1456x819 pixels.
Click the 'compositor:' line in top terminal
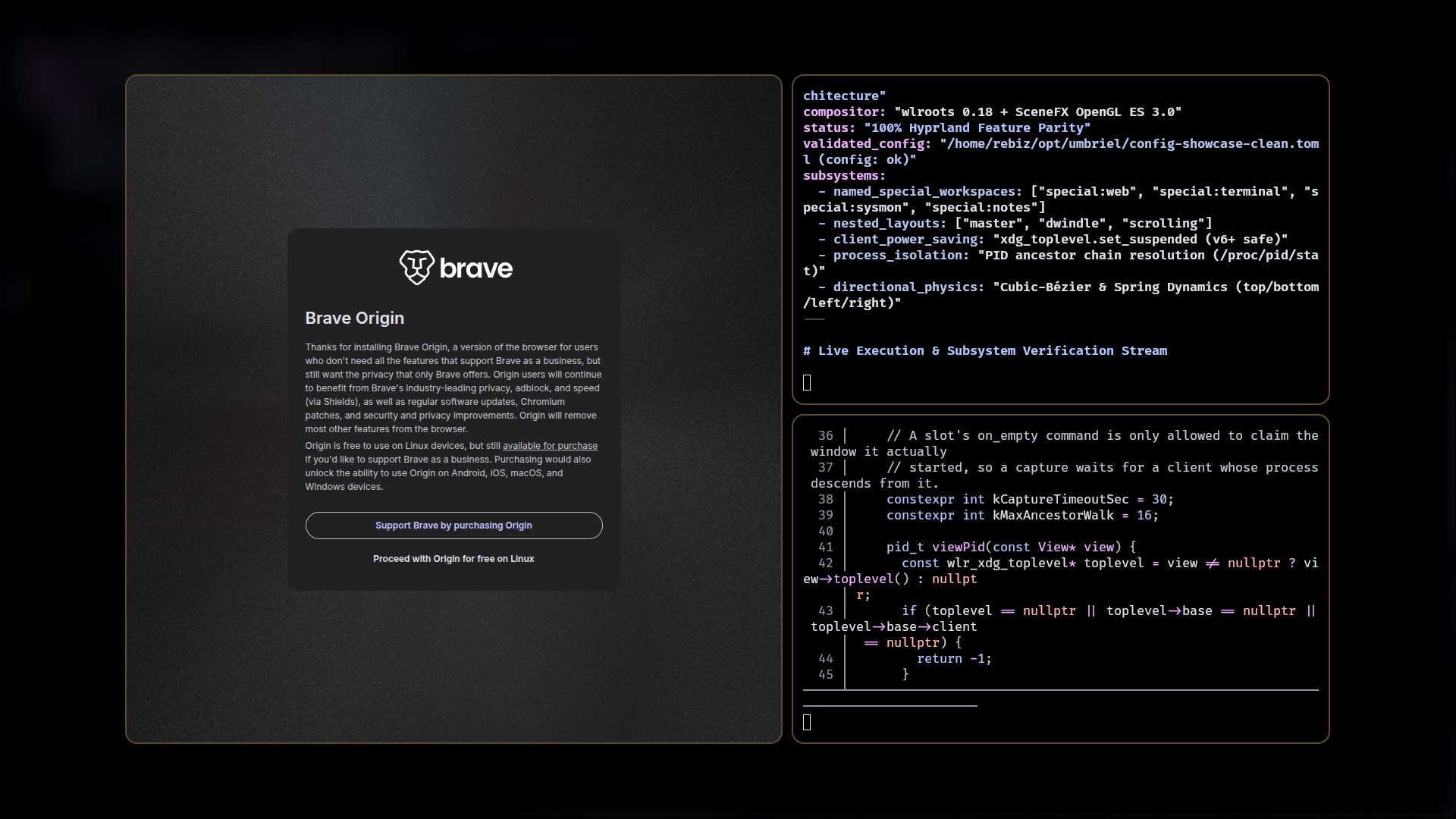[x=993, y=112]
